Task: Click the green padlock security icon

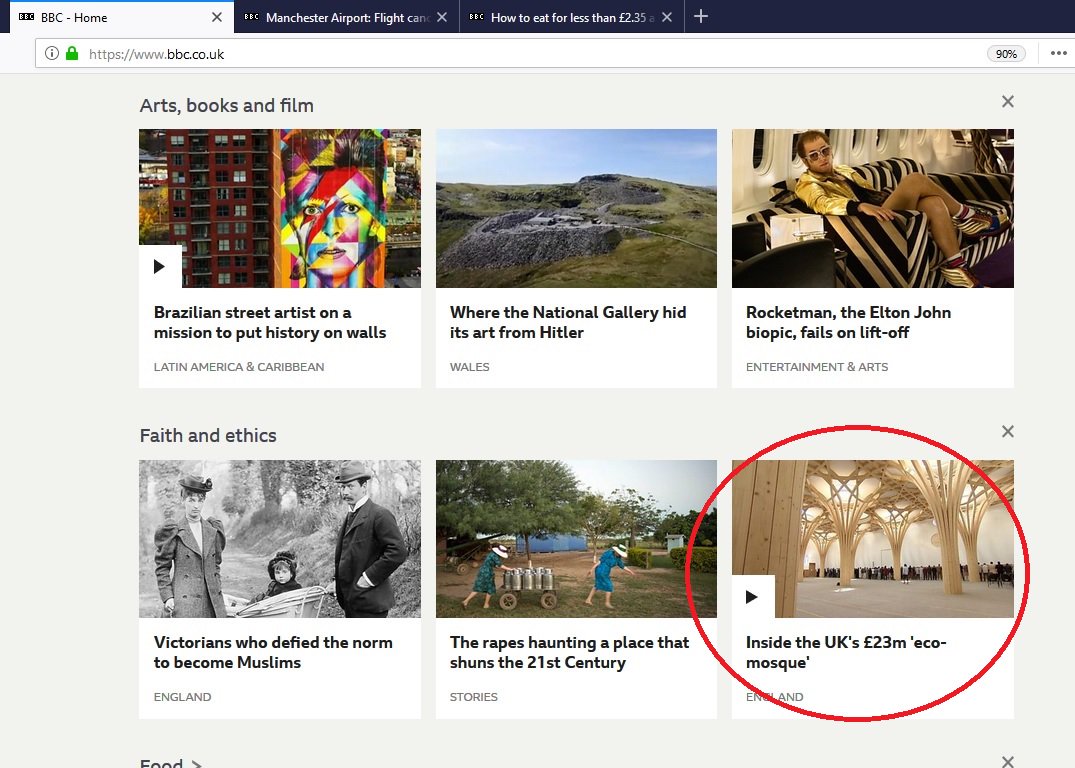Action: [72, 53]
